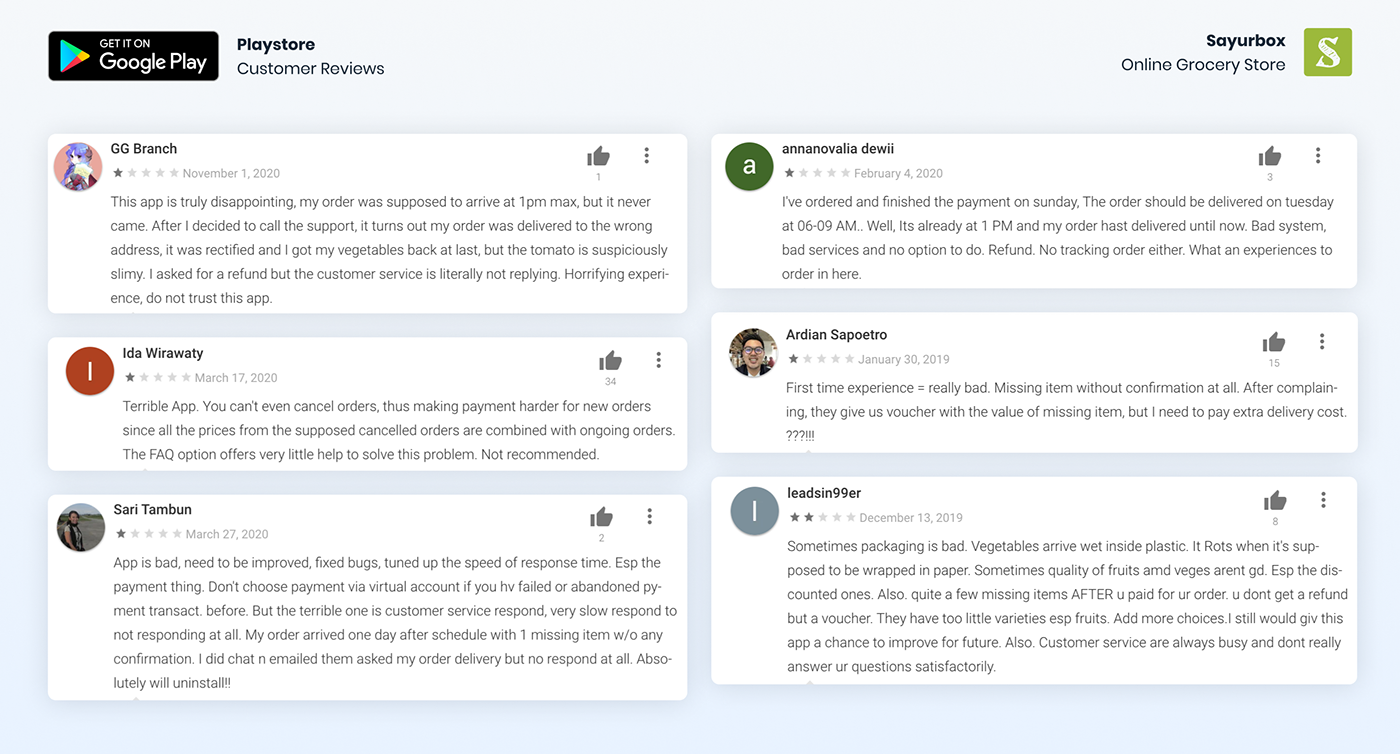Viewport: 1400px width, 754px height.
Task: Like Sari Tambun's review
Action: [601, 517]
